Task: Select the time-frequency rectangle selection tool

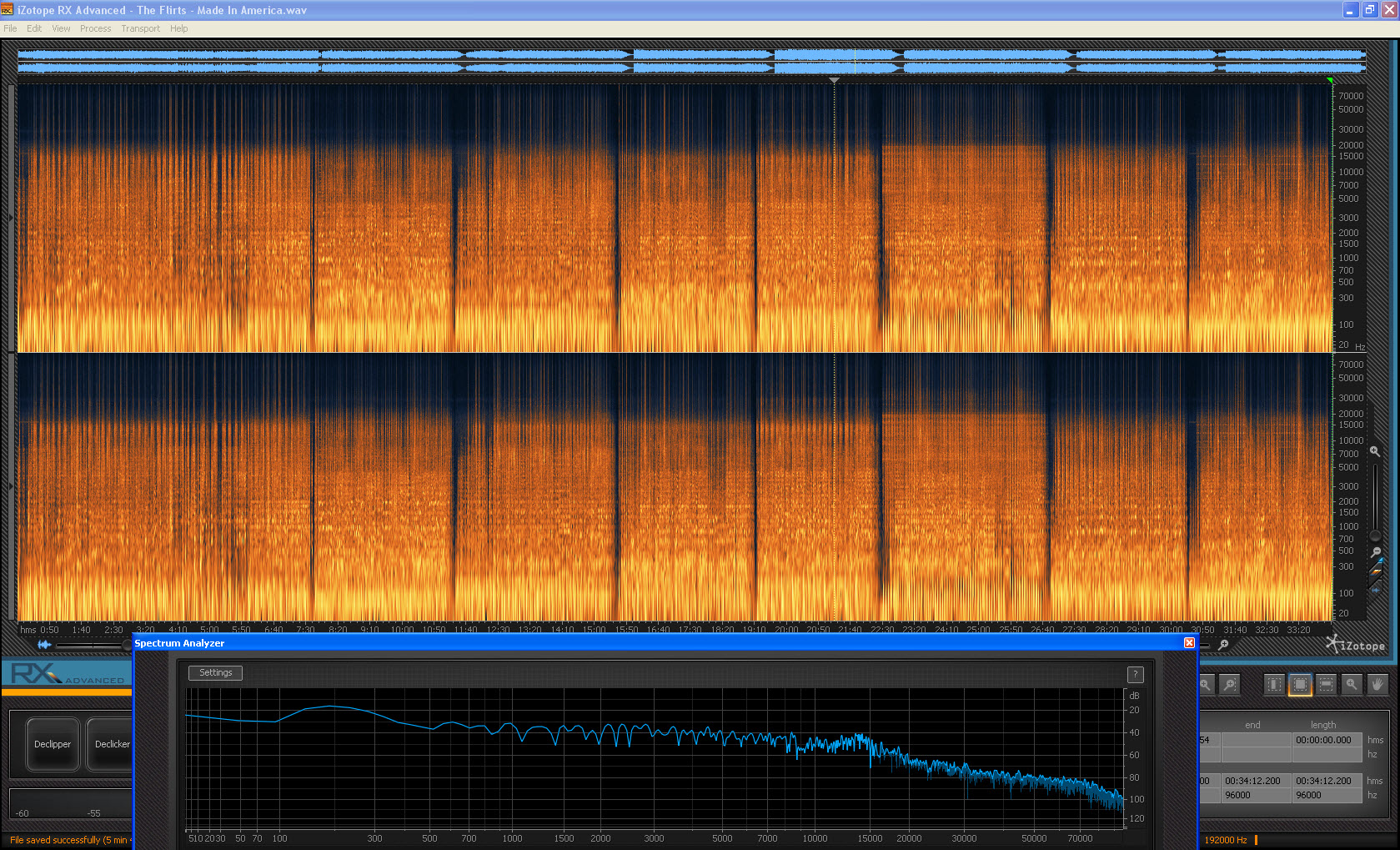Action: 1300,685
